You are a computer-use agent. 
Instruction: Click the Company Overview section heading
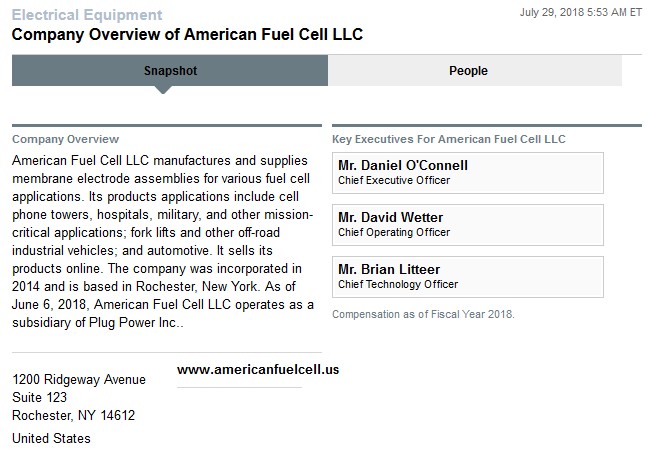coord(65,139)
